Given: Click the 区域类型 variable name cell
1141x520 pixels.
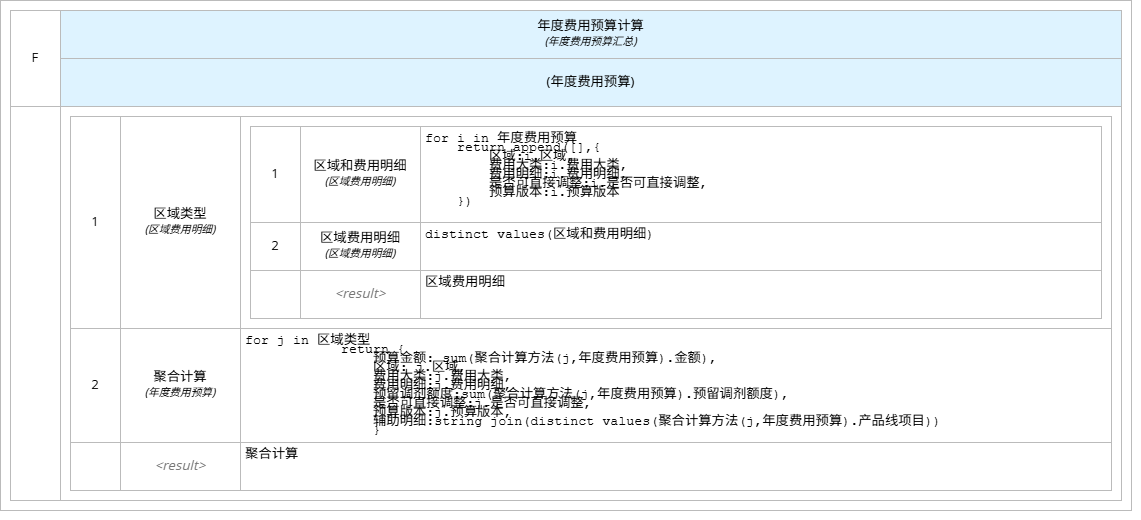Looking at the screenshot, I should coord(180,221).
